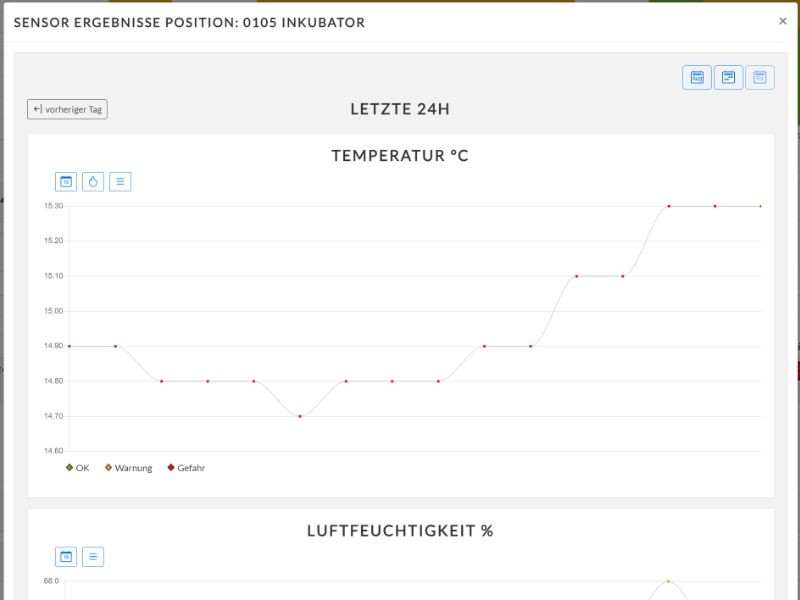The width and height of the screenshot is (800, 600).
Task: Switch to the monthly calendar view
Action: [695, 77]
